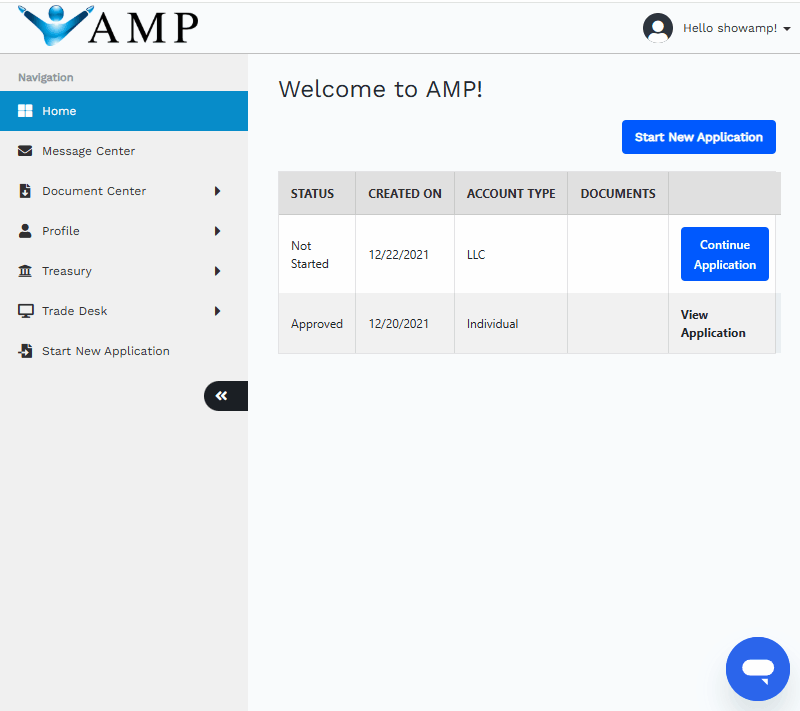The height and width of the screenshot is (711, 800).
Task: Click the Trade Desk monitor icon
Action: click(26, 311)
